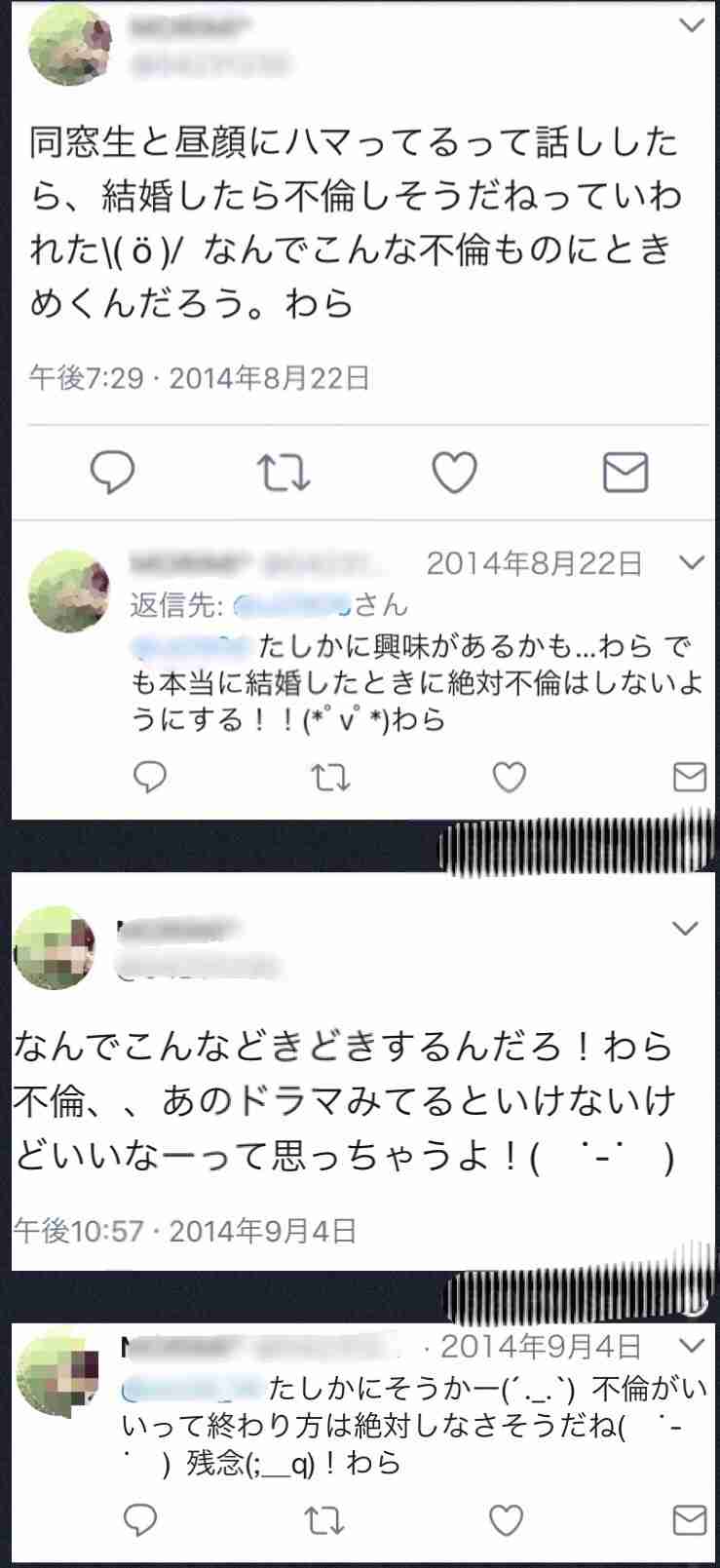Message-share the last reply tweet
Screen dimensions: 720x1568
pyautogui.click(x=690, y=1519)
